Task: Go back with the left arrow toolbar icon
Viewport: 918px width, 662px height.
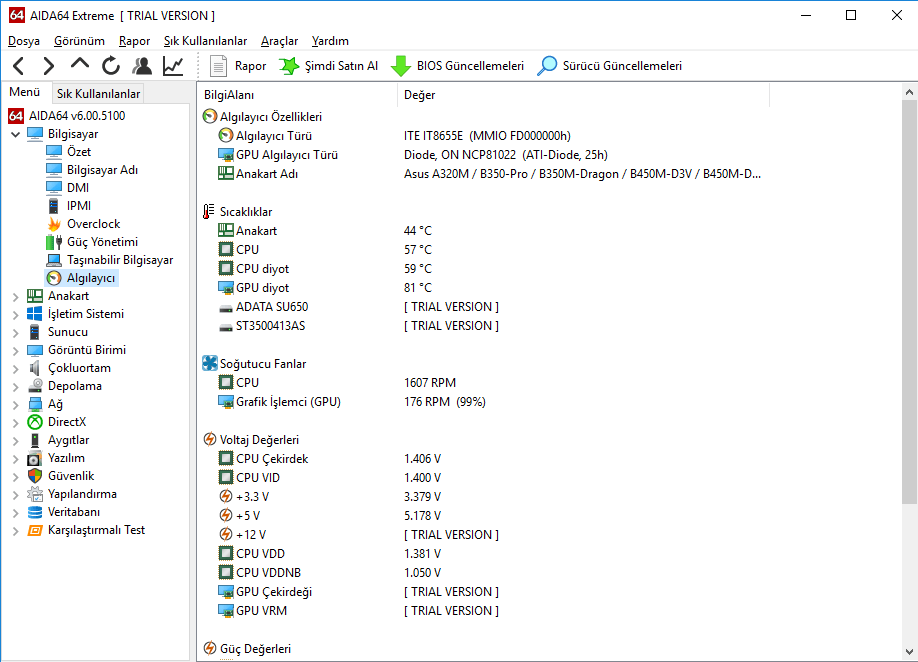Action: (19, 66)
